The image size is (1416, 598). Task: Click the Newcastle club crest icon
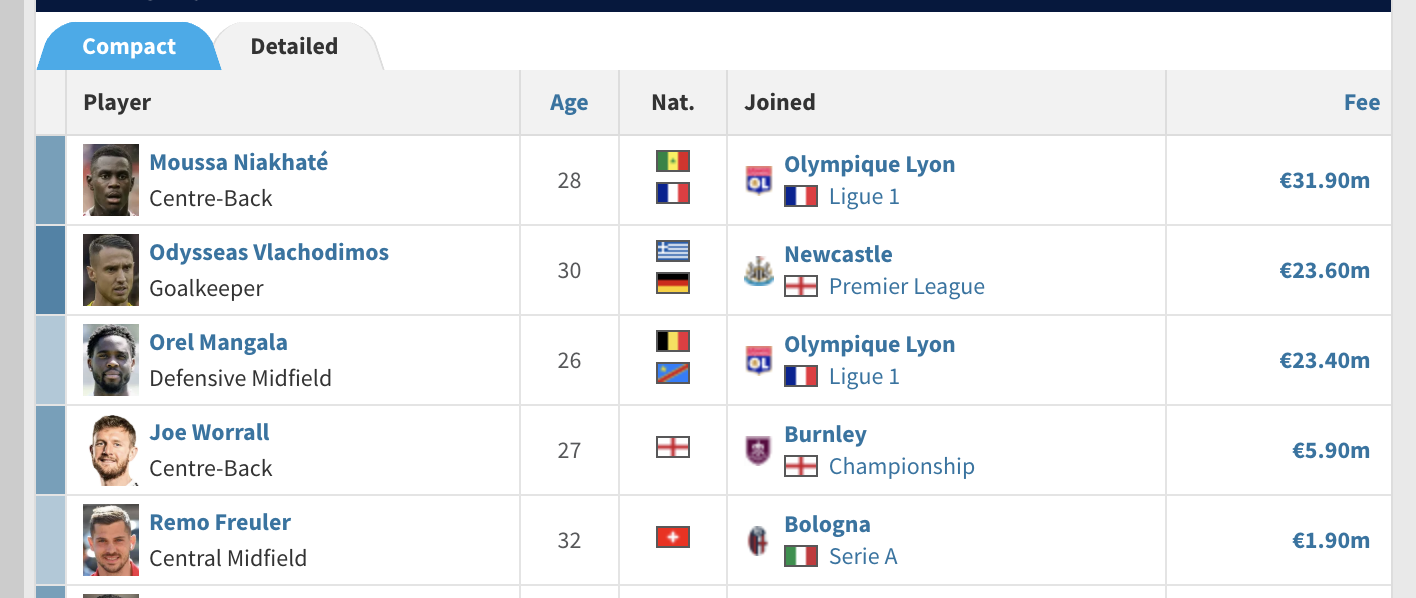(759, 270)
